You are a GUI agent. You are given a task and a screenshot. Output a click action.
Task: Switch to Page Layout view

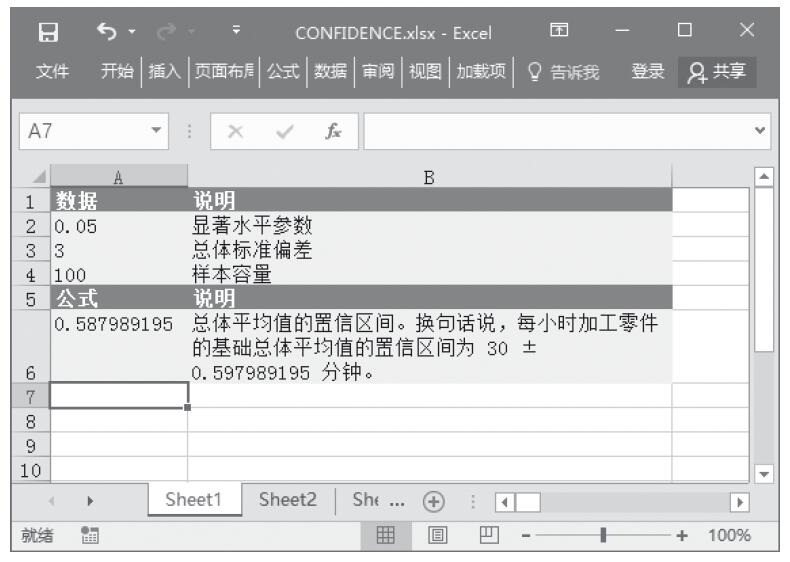tap(437, 536)
